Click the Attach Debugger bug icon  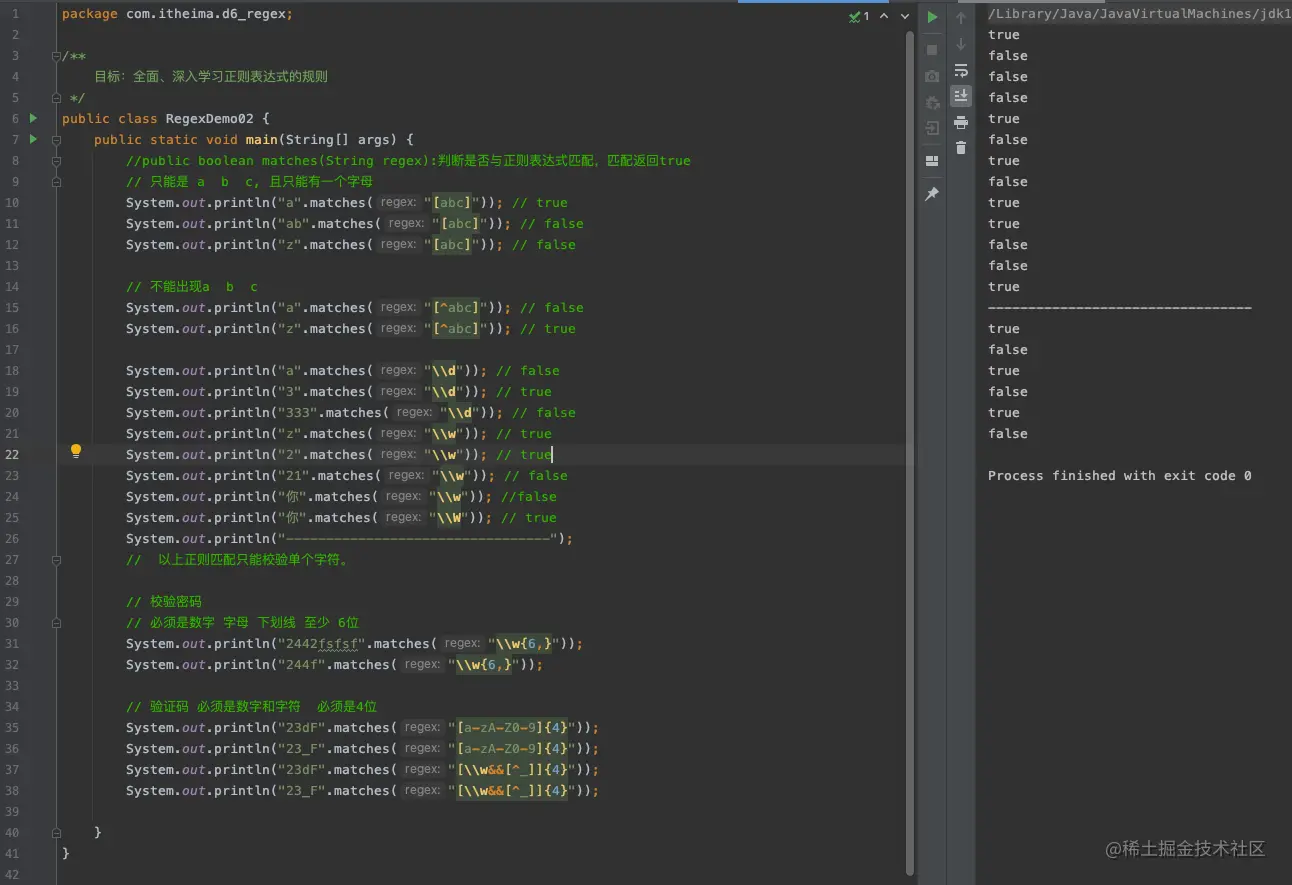coord(932,102)
